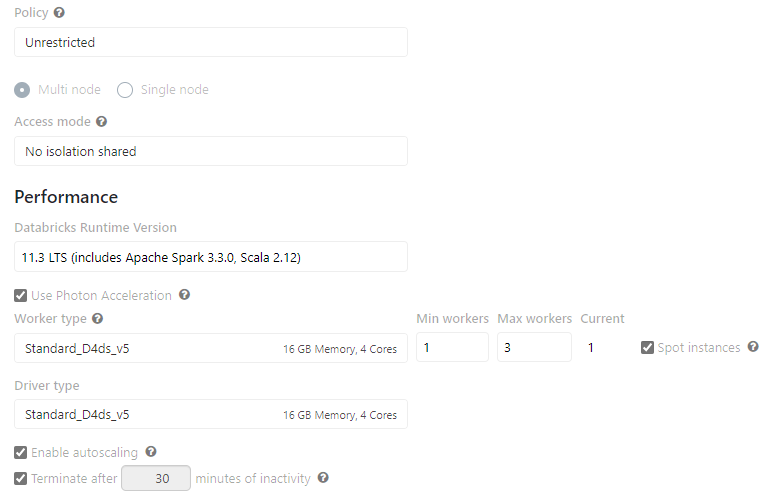This screenshot has height=501, width=779.
Task: Disable the Spot instances checkbox
Action: [x=648, y=348]
